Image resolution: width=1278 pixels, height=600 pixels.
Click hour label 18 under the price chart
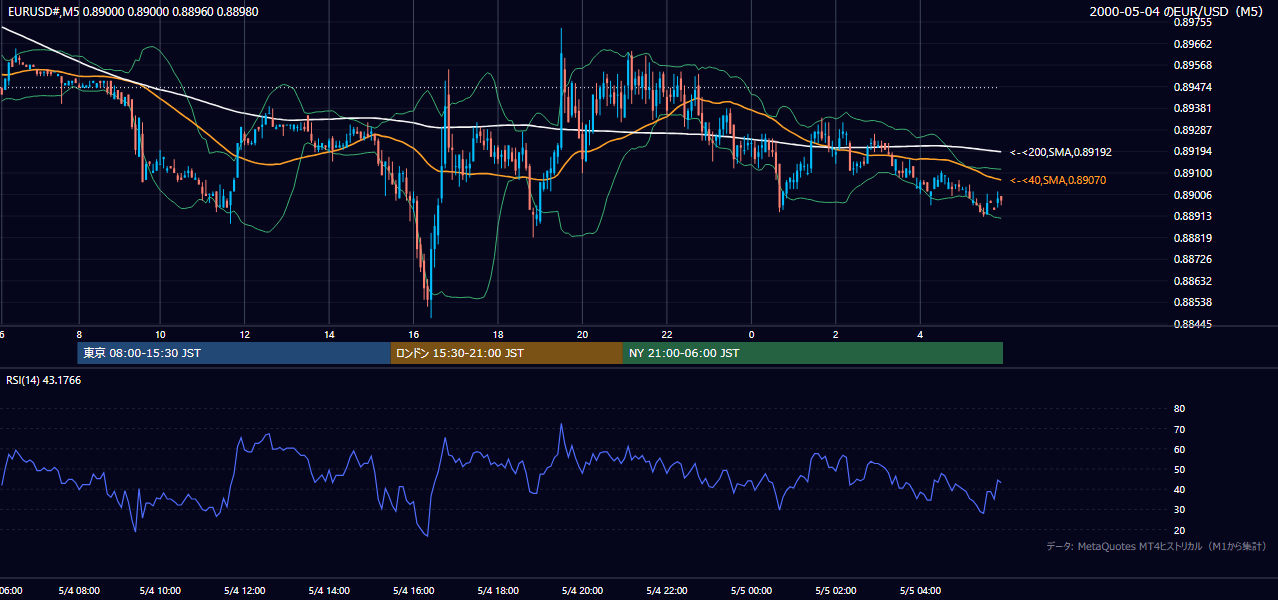(498, 334)
